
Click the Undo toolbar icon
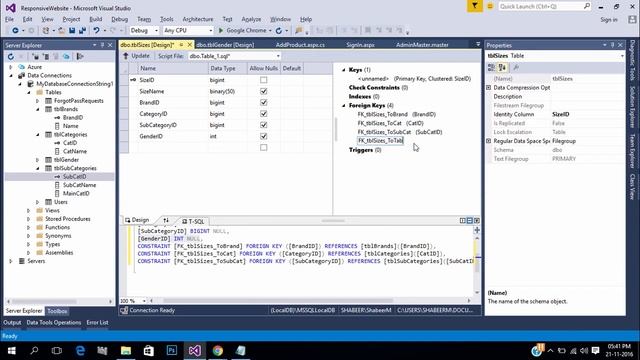[96, 31]
